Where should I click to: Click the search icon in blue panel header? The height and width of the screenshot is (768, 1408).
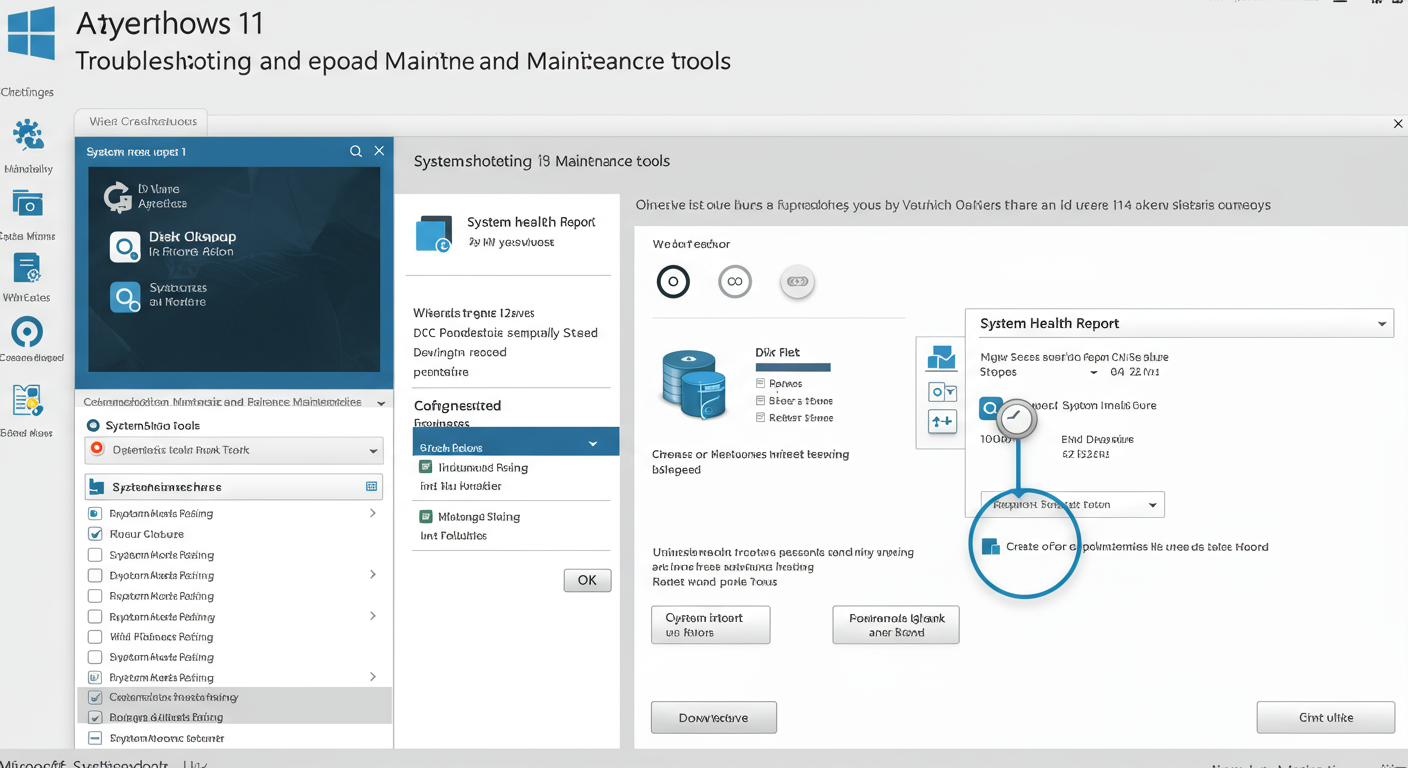356,151
